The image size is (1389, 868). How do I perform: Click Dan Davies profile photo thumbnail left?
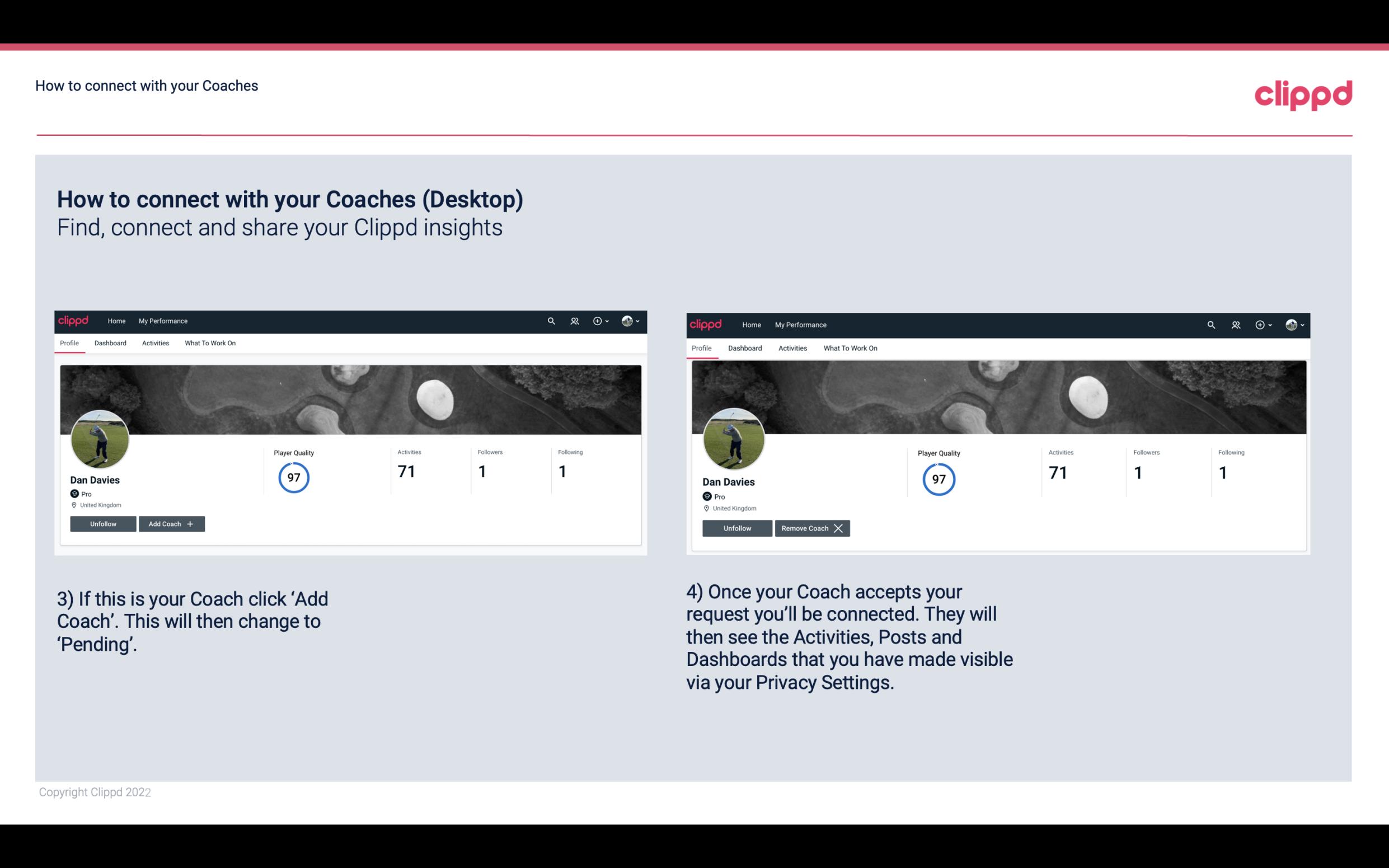[100, 438]
